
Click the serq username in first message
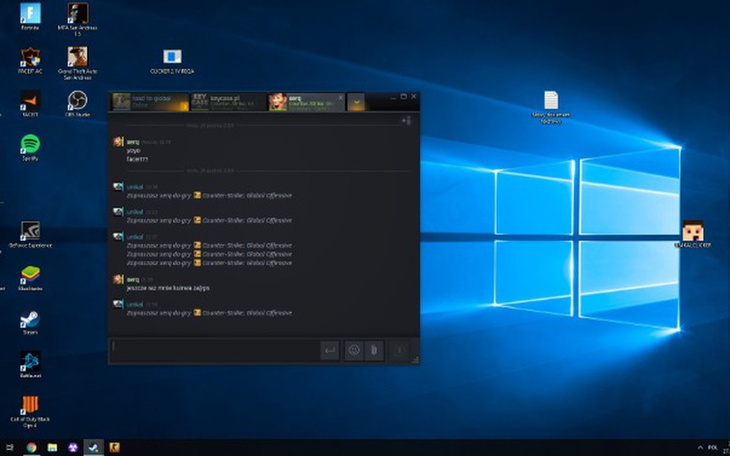pyautogui.click(x=132, y=142)
